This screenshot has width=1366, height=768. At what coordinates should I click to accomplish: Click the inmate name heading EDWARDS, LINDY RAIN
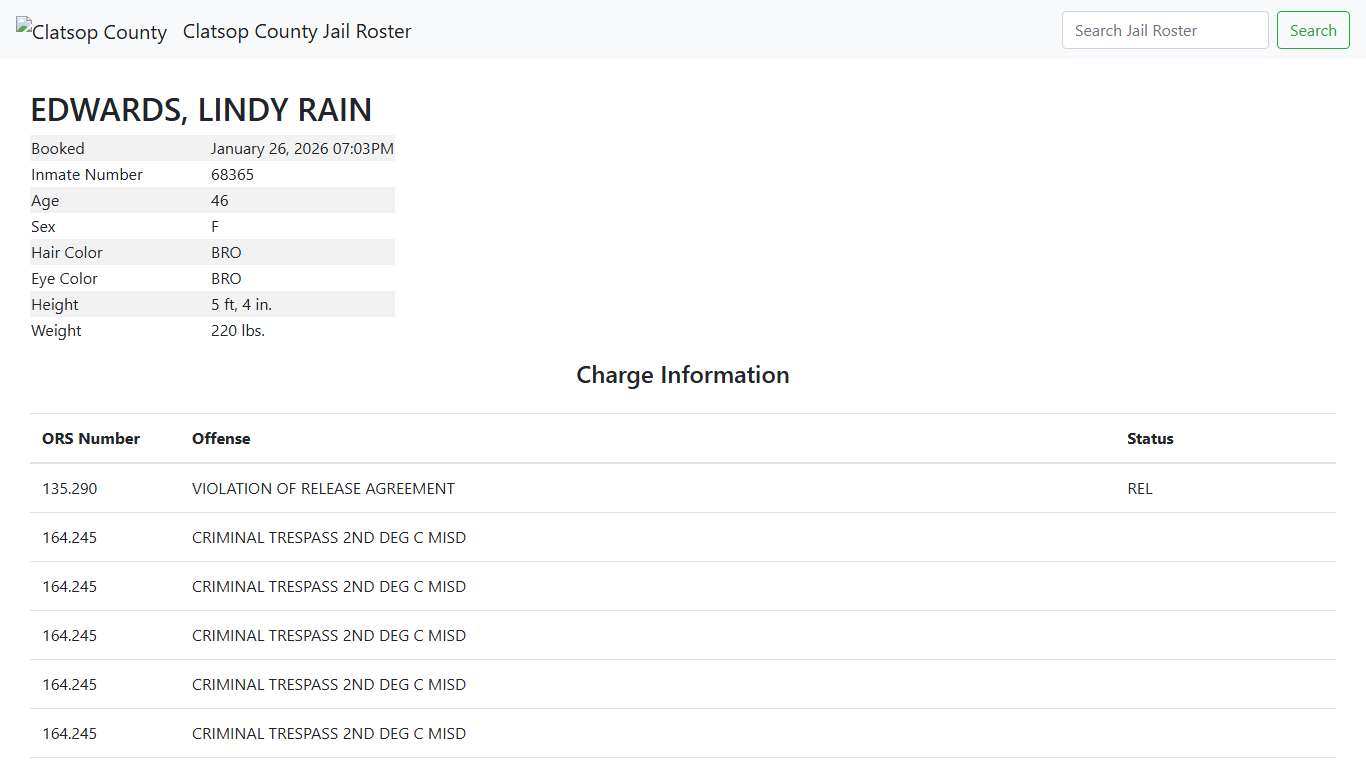coord(201,109)
